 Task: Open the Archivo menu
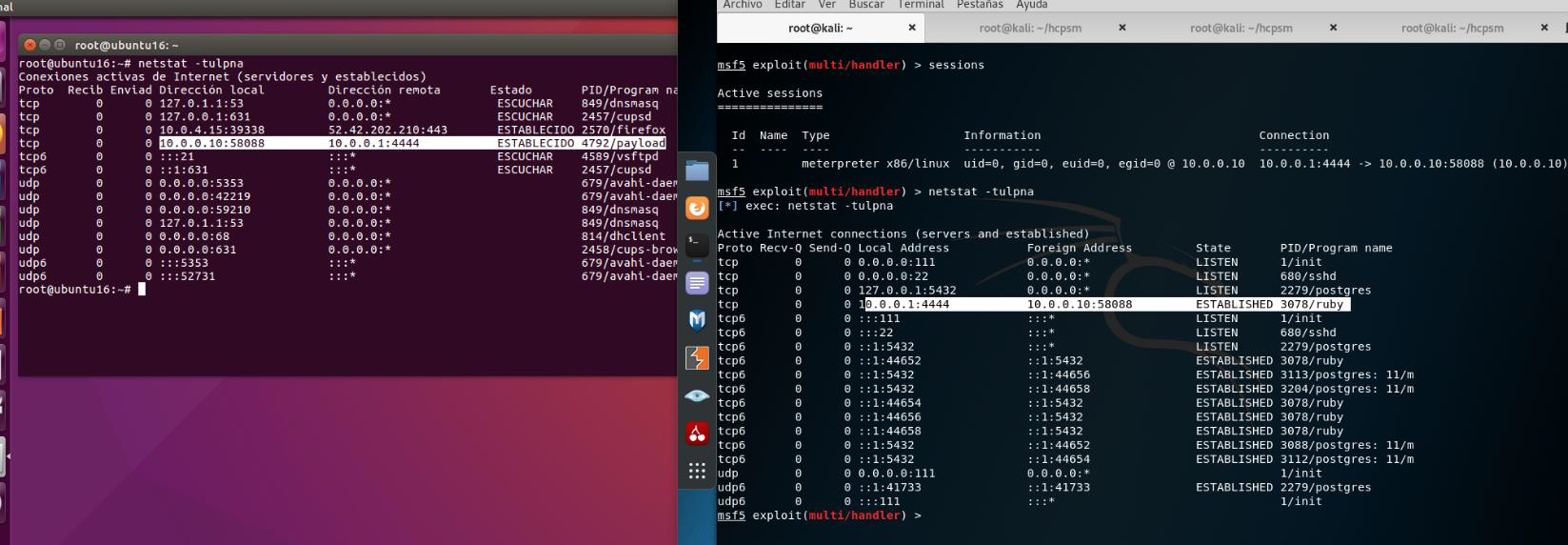pyautogui.click(x=743, y=5)
